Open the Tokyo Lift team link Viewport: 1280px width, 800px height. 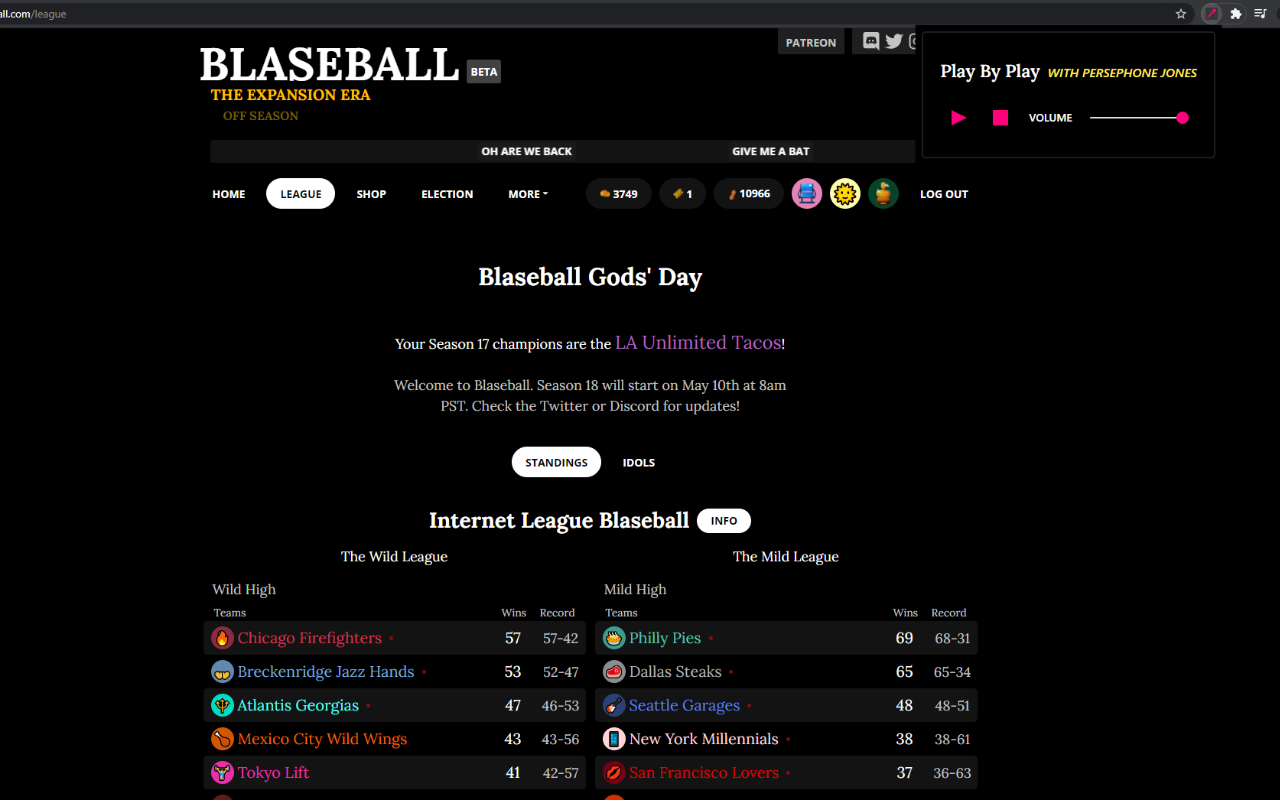[x=274, y=772]
